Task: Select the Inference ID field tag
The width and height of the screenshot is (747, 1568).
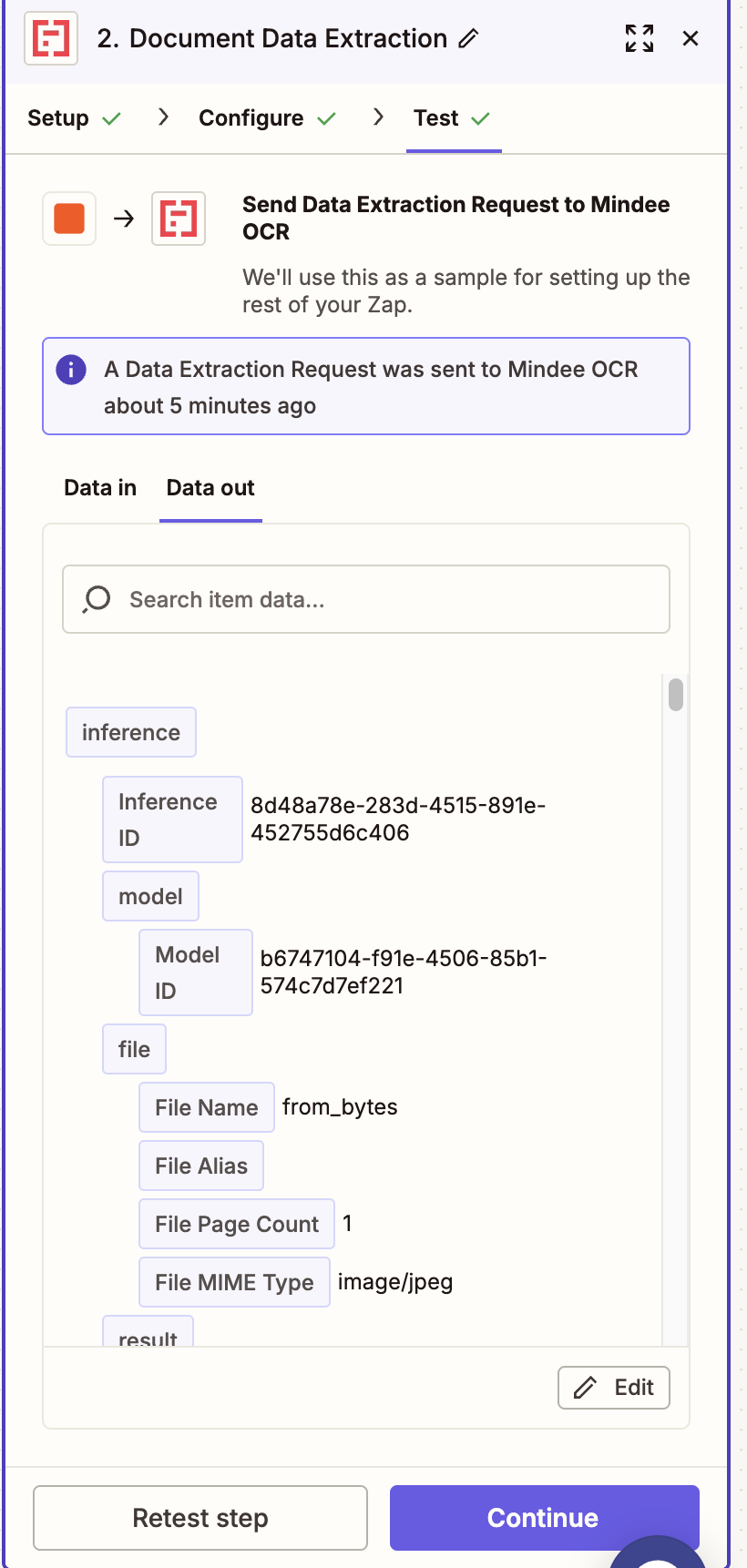Action: coord(172,820)
